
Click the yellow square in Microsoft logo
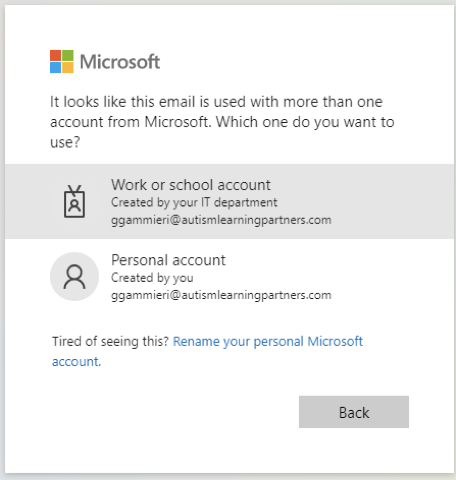click(68, 68)
